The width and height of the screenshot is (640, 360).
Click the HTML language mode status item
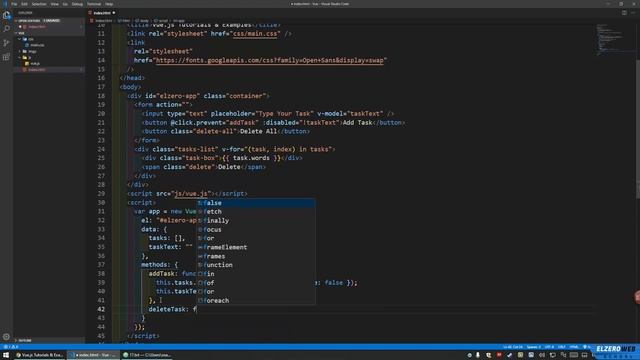coord(574,347)
